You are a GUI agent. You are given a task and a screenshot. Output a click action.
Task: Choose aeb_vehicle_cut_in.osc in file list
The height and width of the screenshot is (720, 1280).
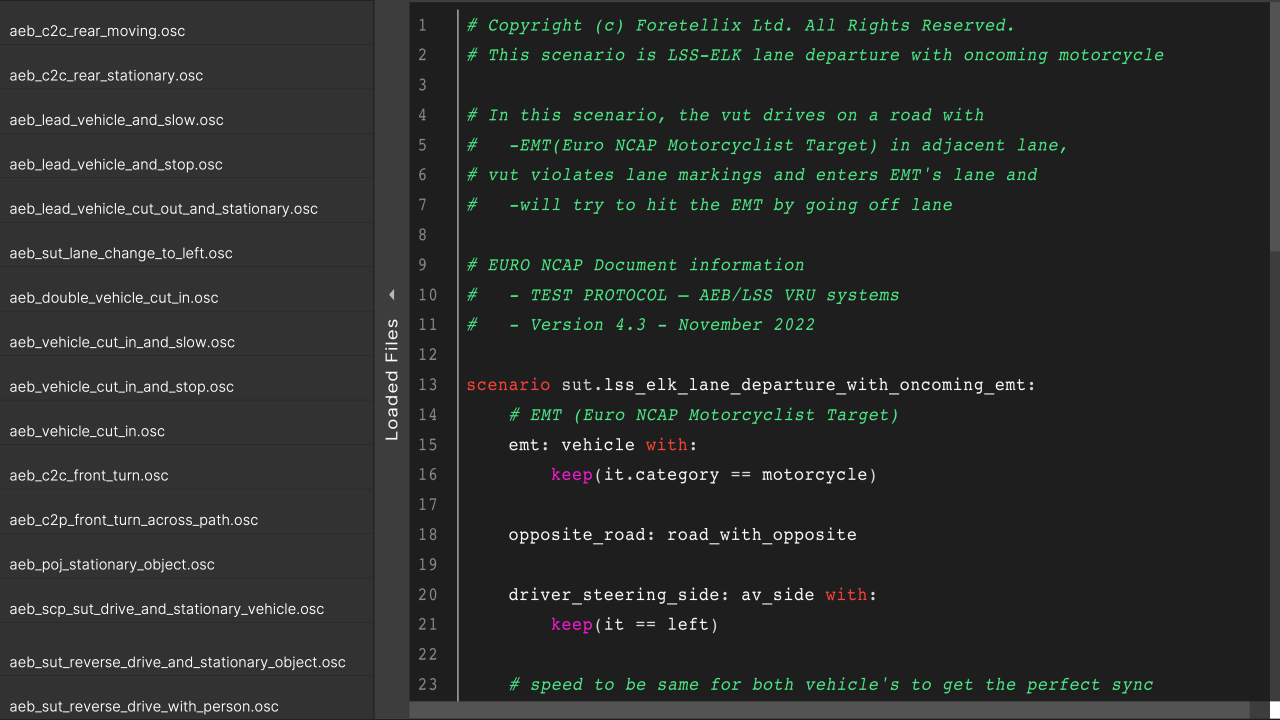point(87,432)
